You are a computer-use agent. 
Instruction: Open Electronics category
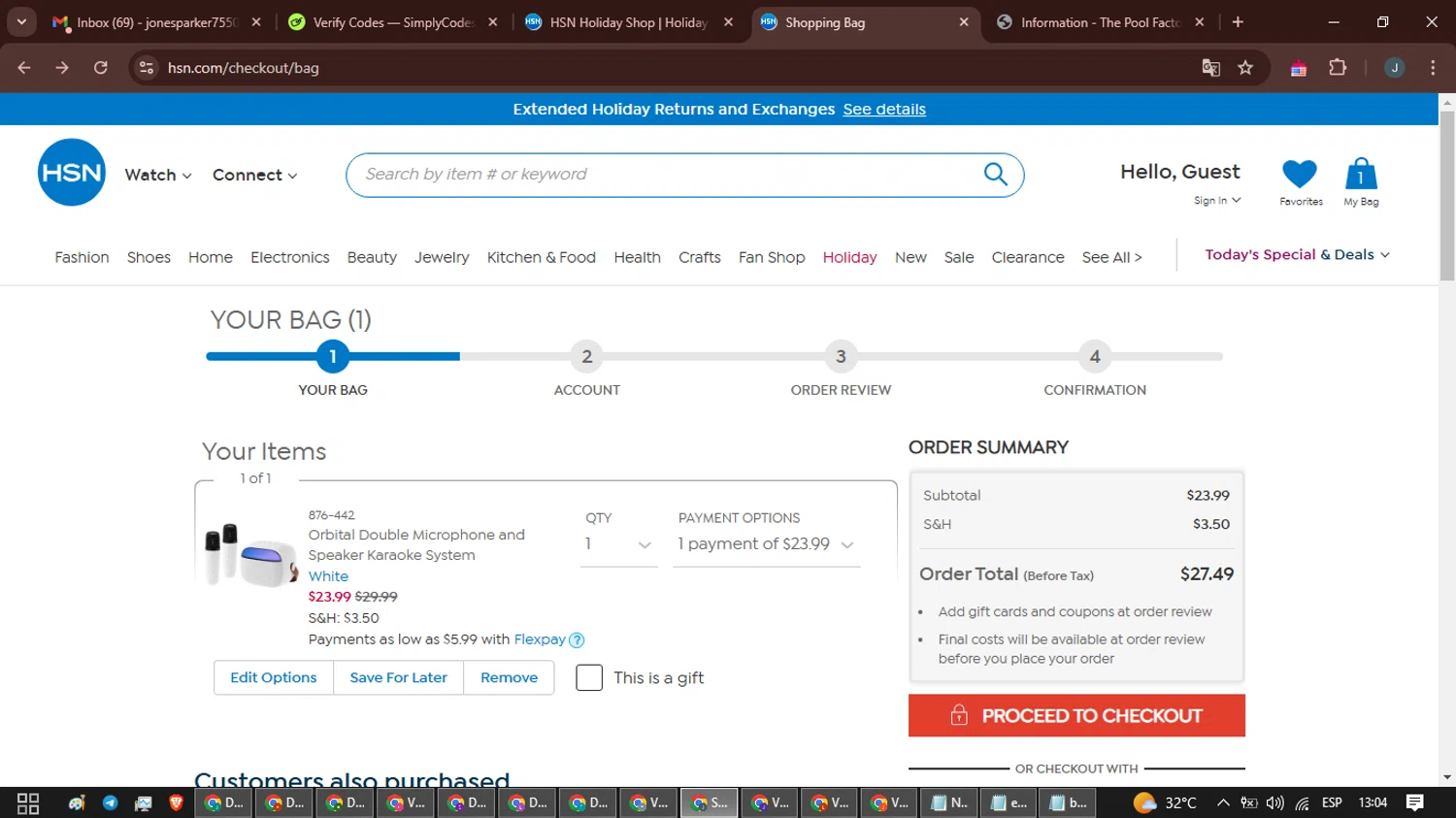[x=289, y=257]
